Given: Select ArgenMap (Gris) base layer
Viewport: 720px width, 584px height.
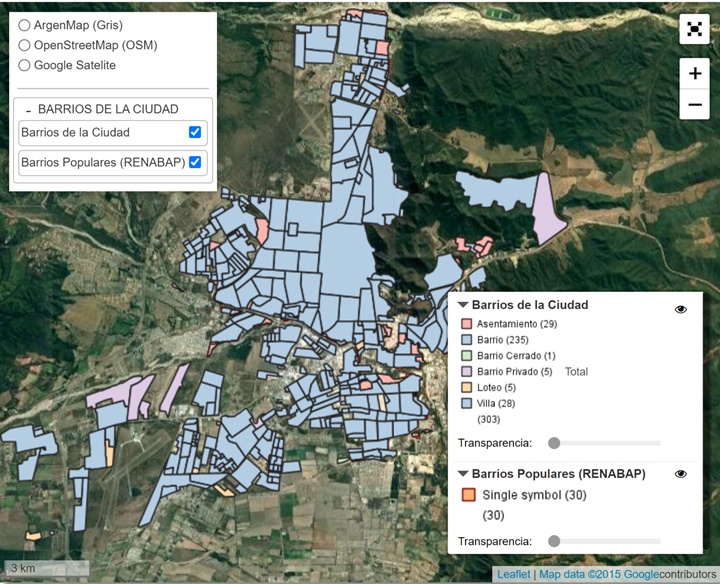Looking at the screenshot, I should [x=24, y=25].
